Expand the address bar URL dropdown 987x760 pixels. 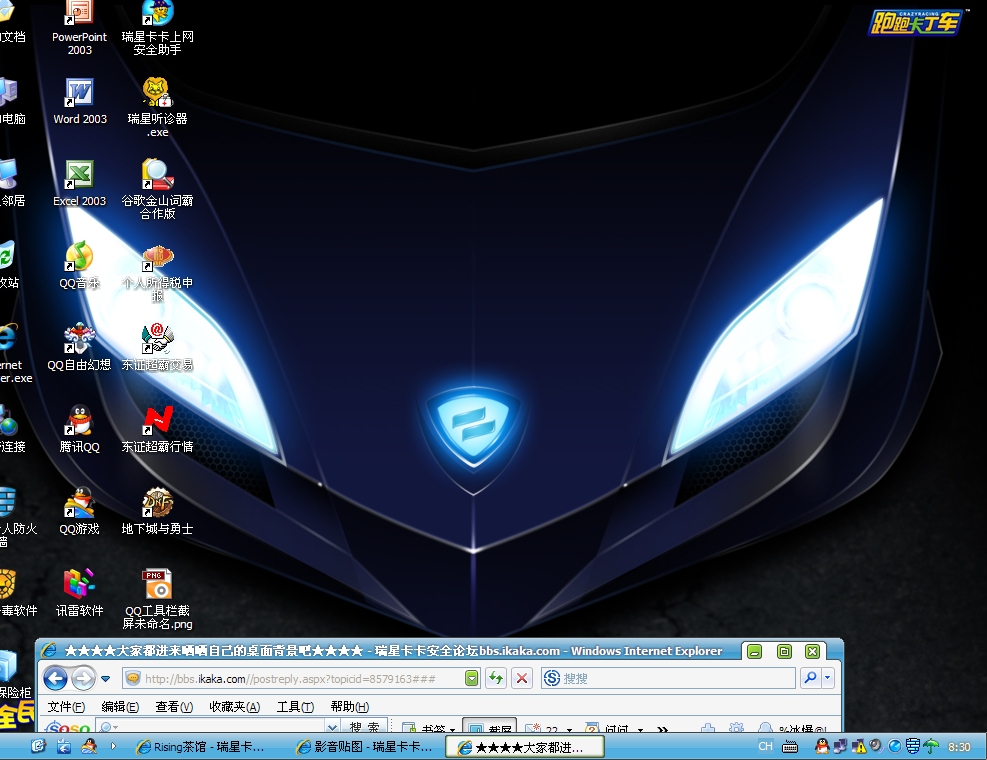[472, 679]
